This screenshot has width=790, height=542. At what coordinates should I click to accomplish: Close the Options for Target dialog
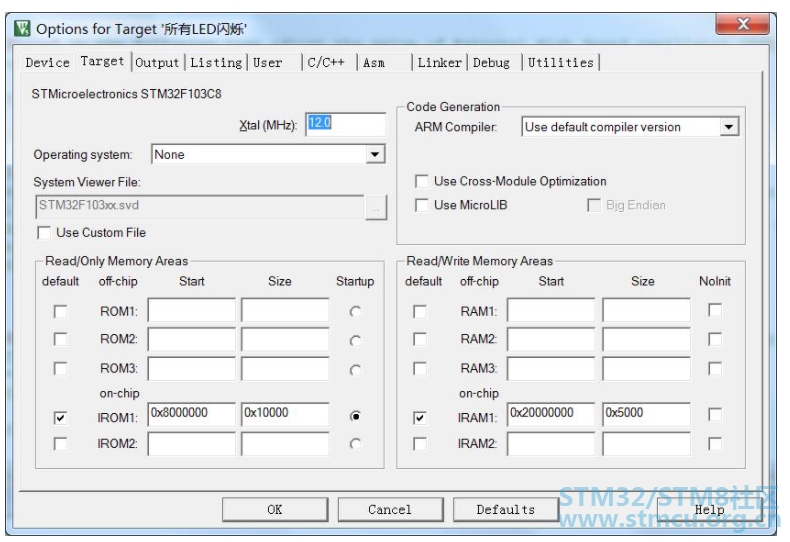[742, 24]
